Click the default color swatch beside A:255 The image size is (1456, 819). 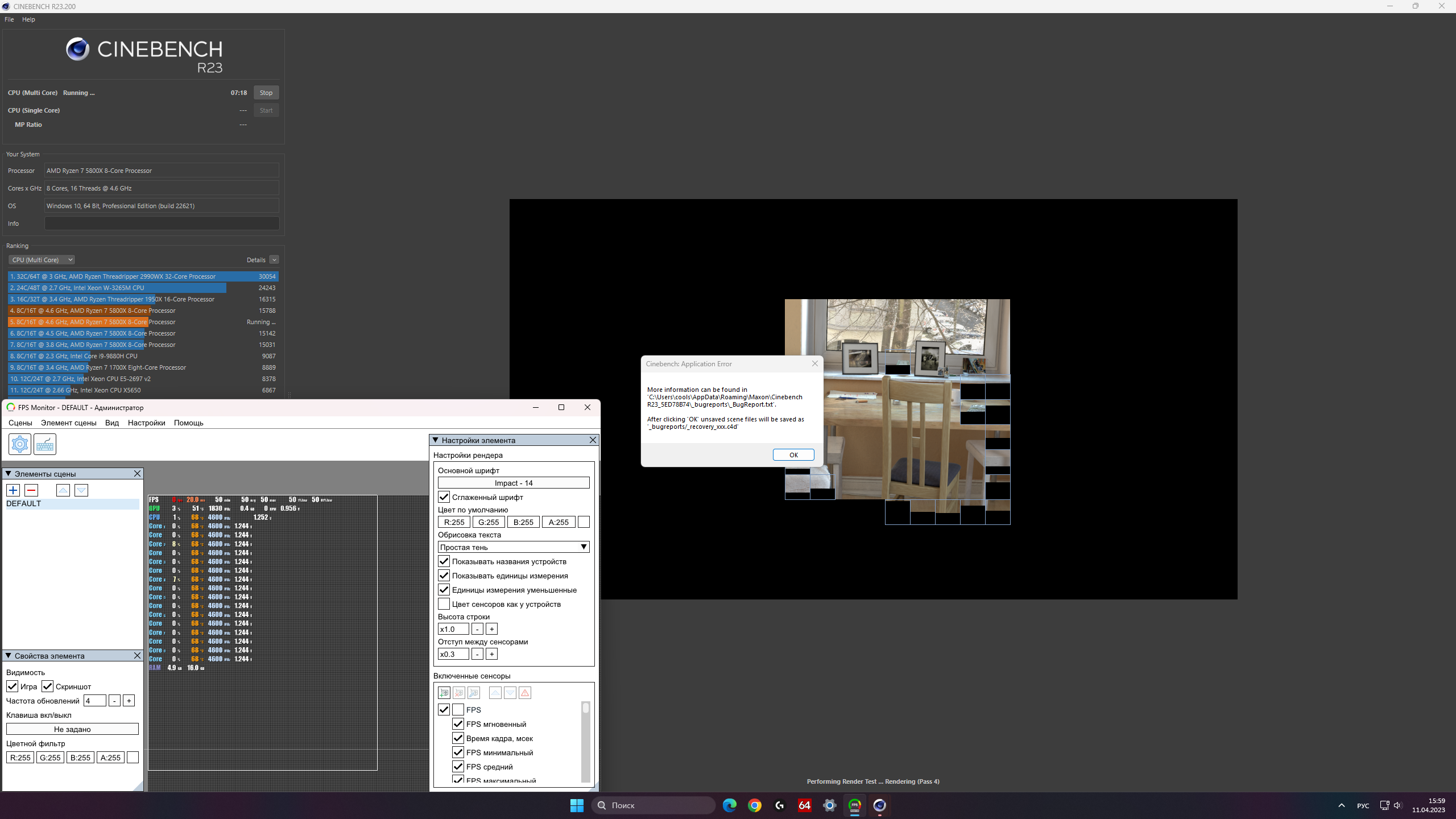click(584, 522)
